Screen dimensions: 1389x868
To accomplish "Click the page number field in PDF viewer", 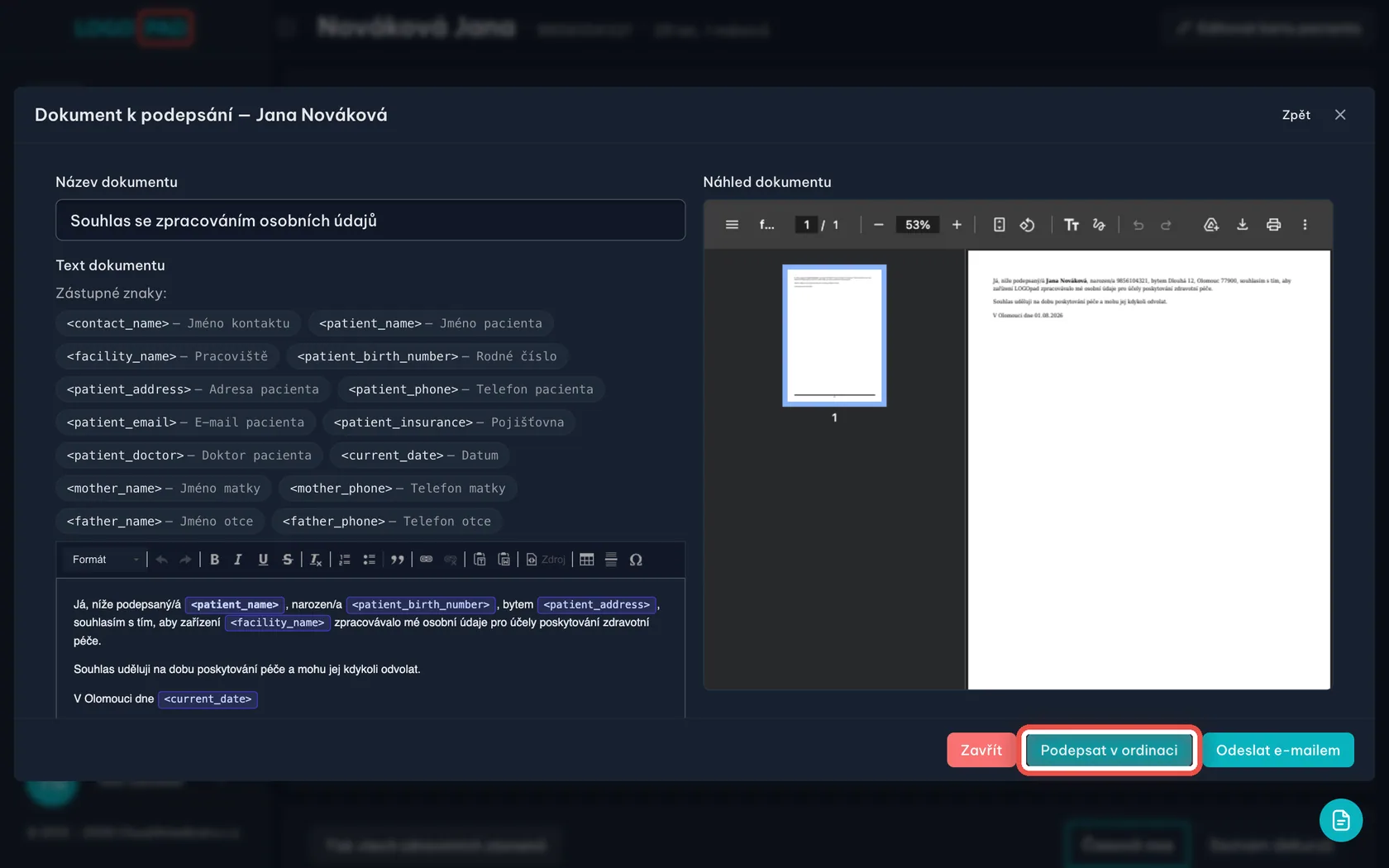I will coord(806,225).
